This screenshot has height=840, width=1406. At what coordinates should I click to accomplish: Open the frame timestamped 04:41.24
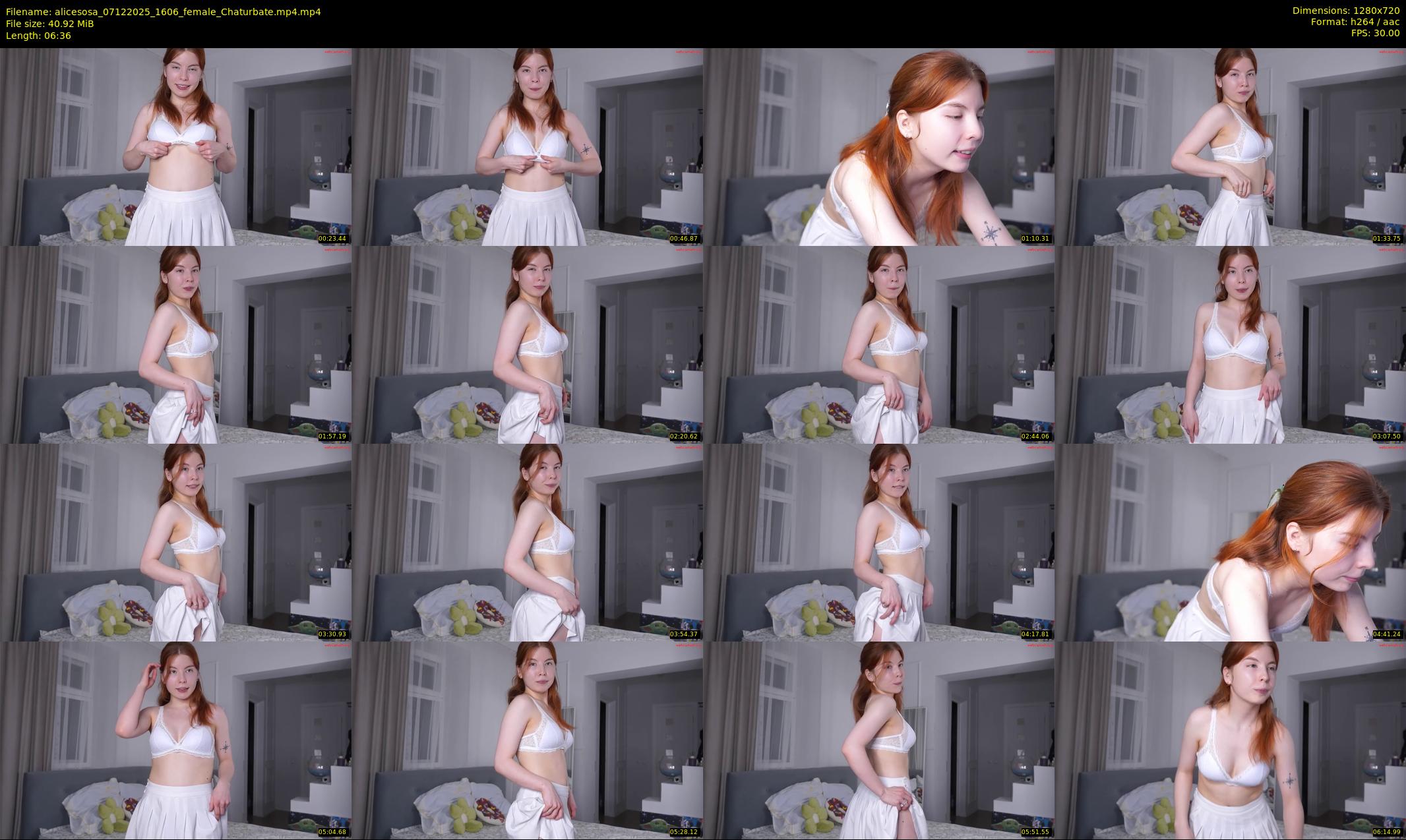(x=1230, y=542)
